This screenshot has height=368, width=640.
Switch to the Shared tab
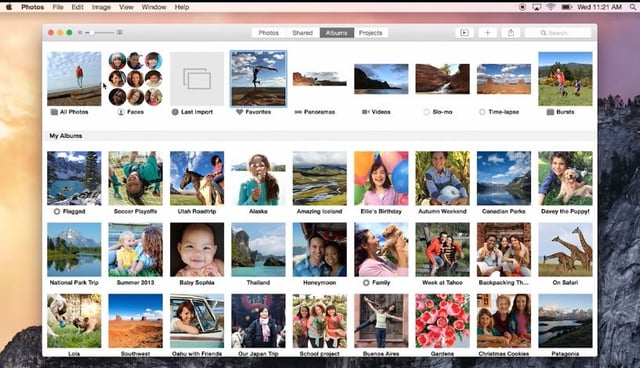pos(302,33)
